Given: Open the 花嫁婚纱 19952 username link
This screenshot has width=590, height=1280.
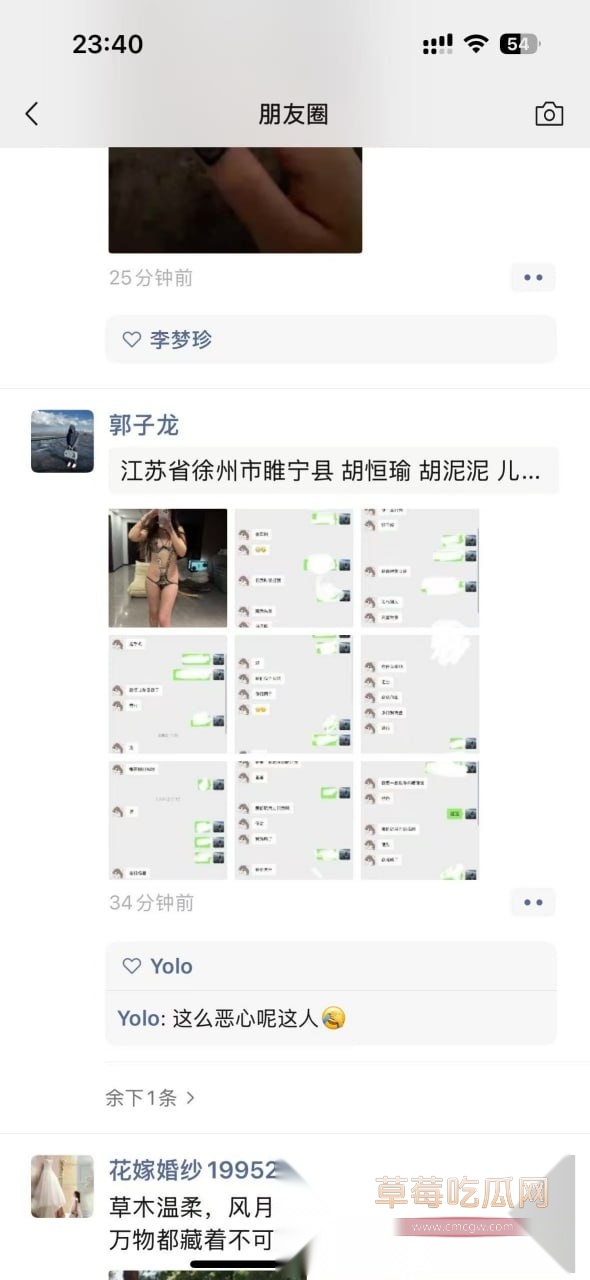Looking at the screenshot, I should [x=194, y=1170].
